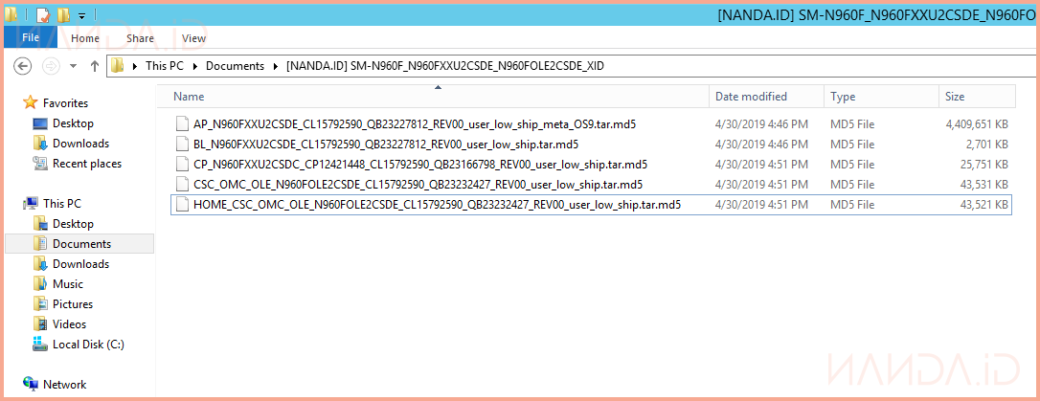Open Network in the navigation pane
Image resolution: width=1040 pixels, height=401 pixels.
click(64, 384)
